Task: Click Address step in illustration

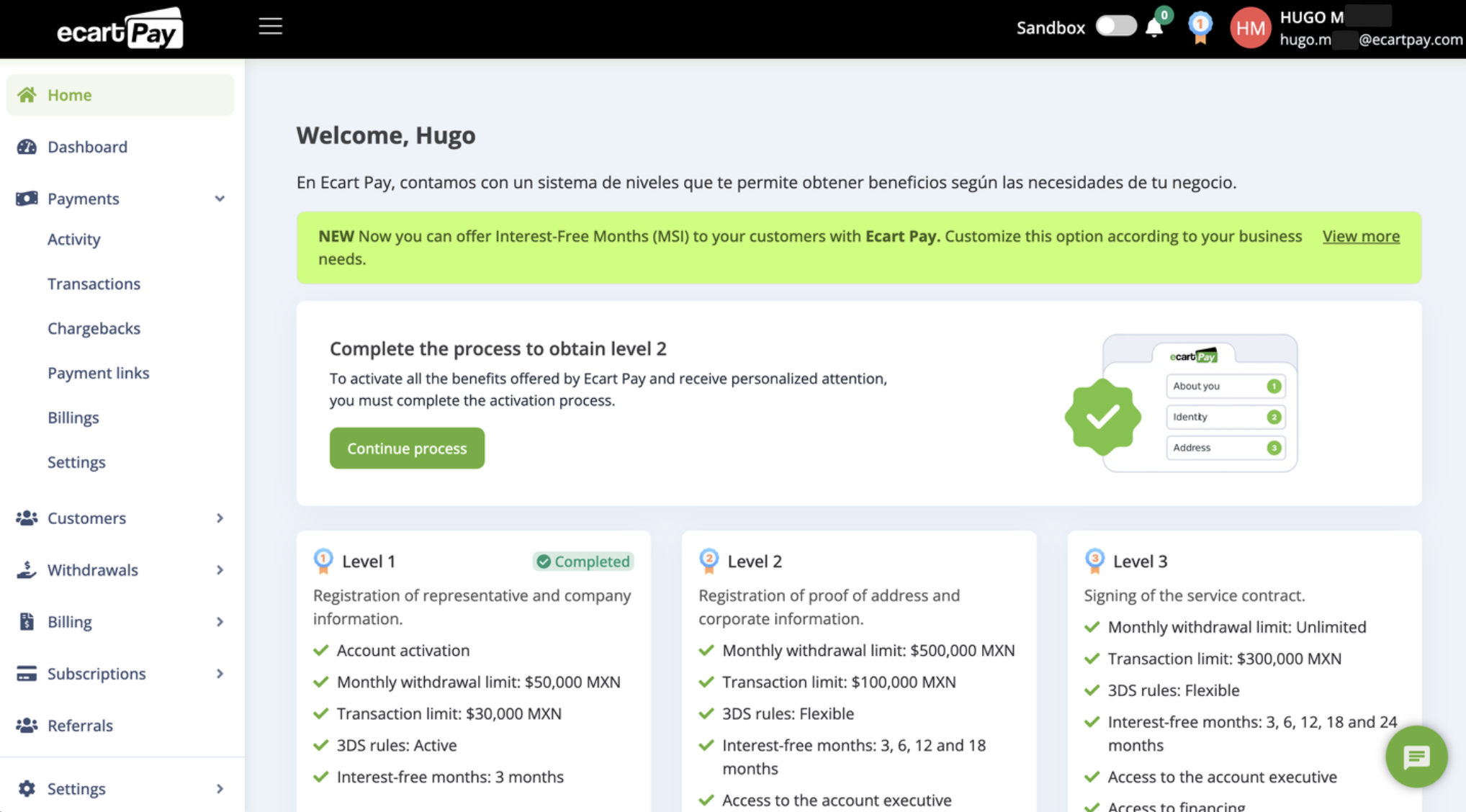Action: [1226, 448]
